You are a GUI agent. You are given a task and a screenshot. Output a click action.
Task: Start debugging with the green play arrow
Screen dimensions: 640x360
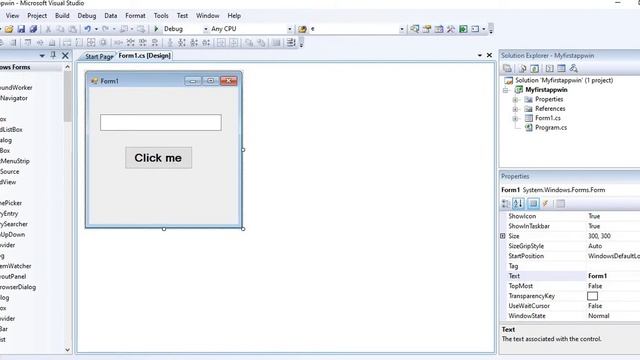(x=156, y=29)
